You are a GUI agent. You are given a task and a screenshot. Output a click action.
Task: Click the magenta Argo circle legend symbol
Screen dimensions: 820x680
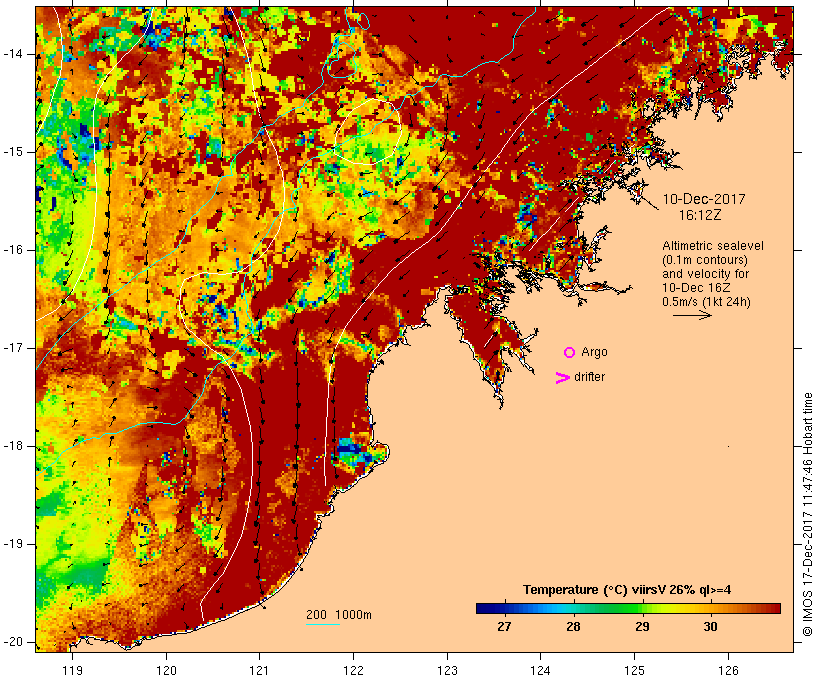pyautogui.click(x=570, y=353)
